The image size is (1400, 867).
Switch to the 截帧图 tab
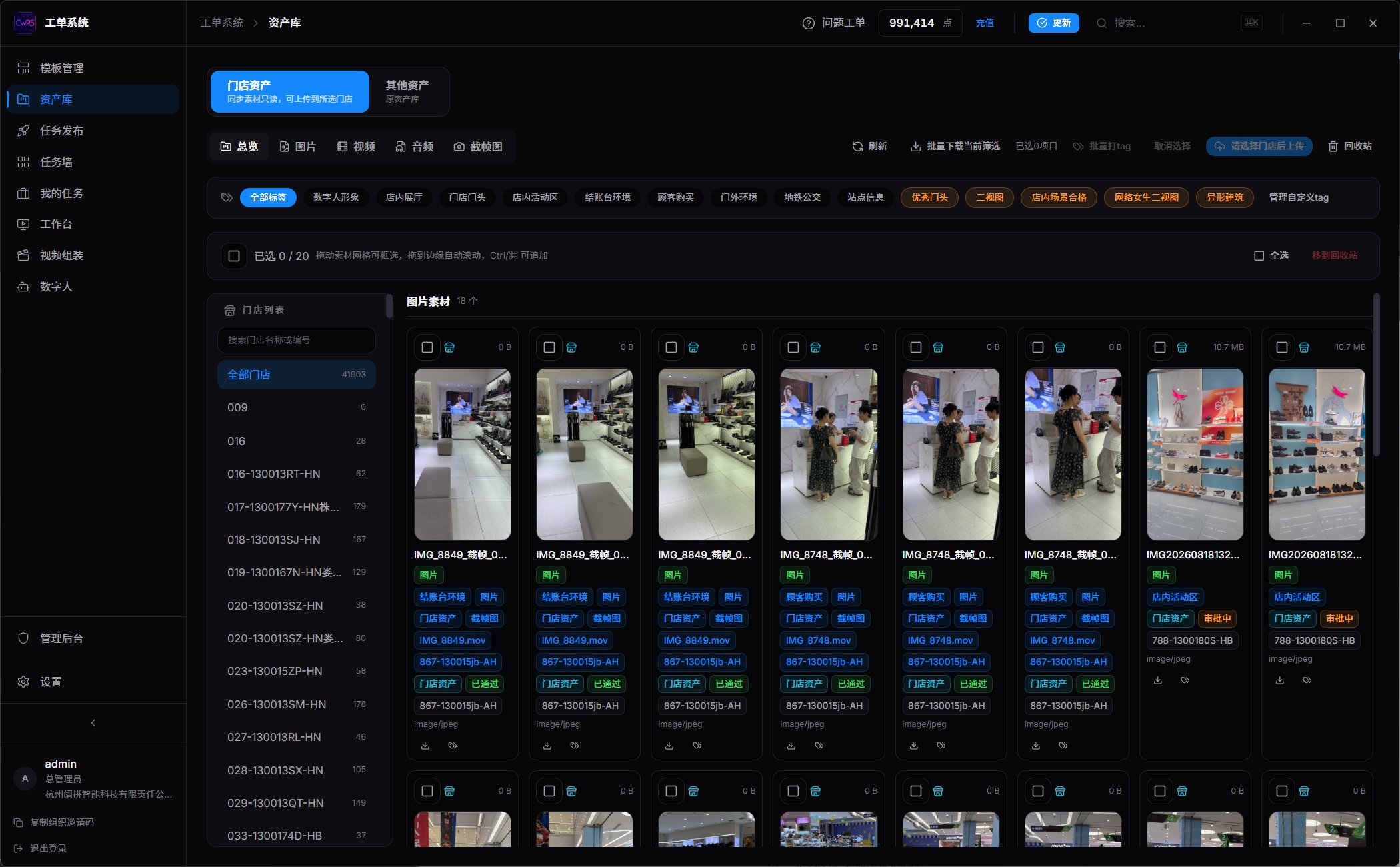[478, 147]
